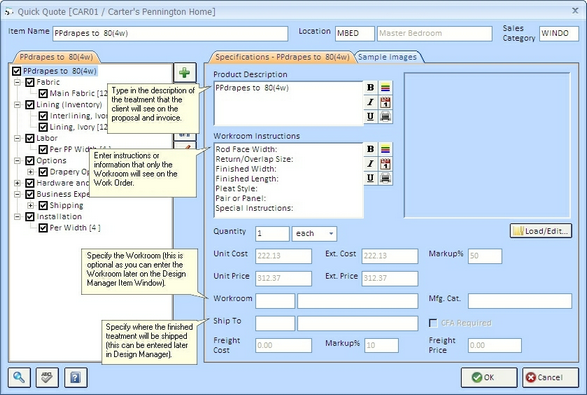This screenshot has height=395, width=587.
Task: Click the Markup% field showing 50
Action: point(485,256)
